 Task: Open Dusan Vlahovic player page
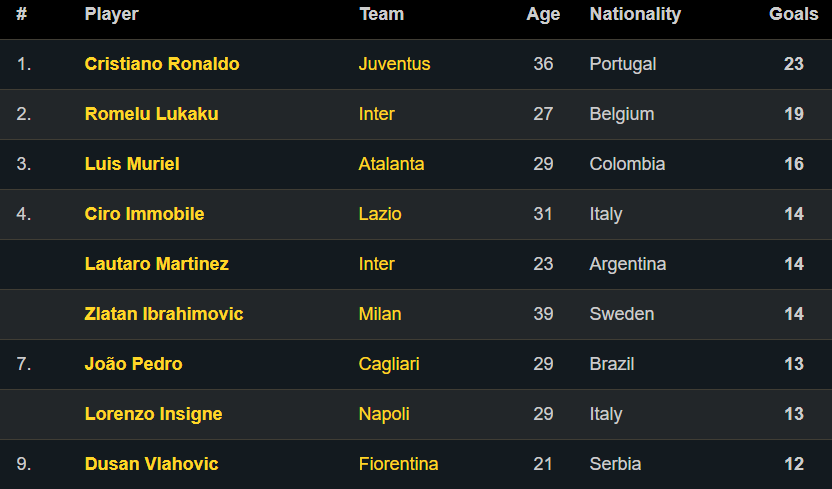pyautogui.click(x=151, y=464)
